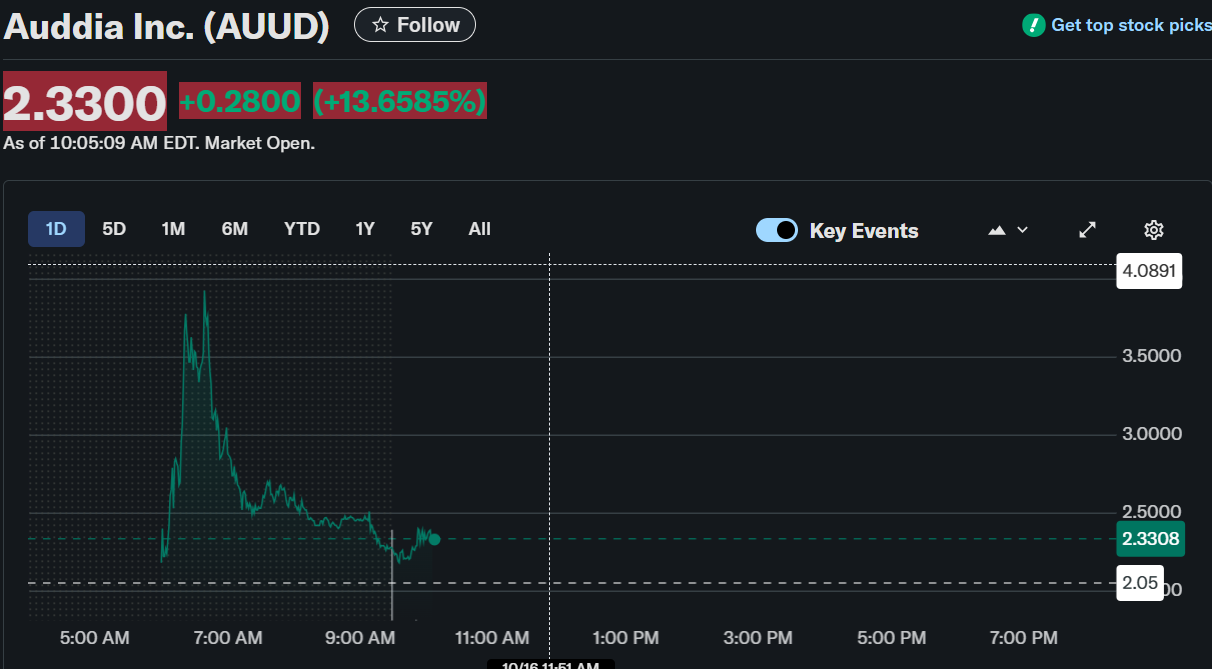Show All historical data range
The width and height of the screenshot is (1212, 669).
tap(480, 229)
